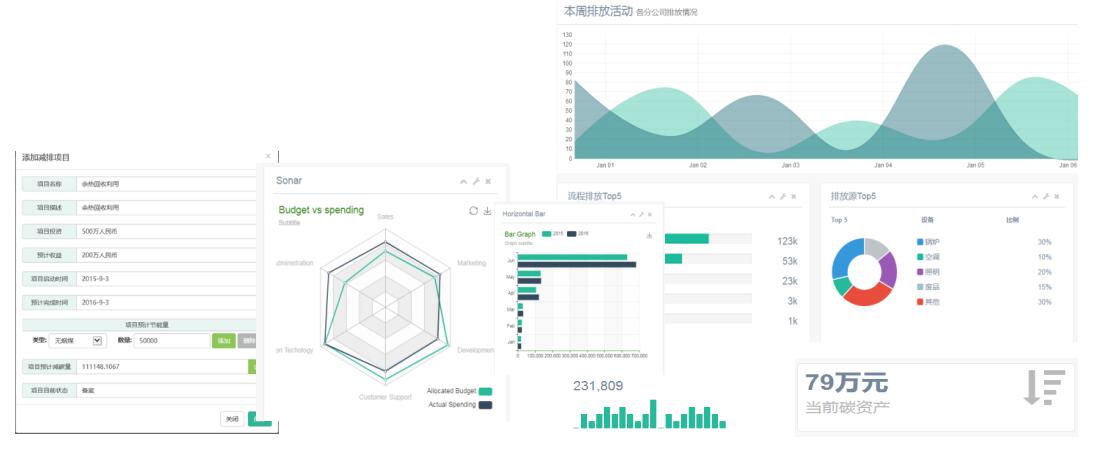
Task: Close the Sonar panel with its X
Action: tap(488, 182)
